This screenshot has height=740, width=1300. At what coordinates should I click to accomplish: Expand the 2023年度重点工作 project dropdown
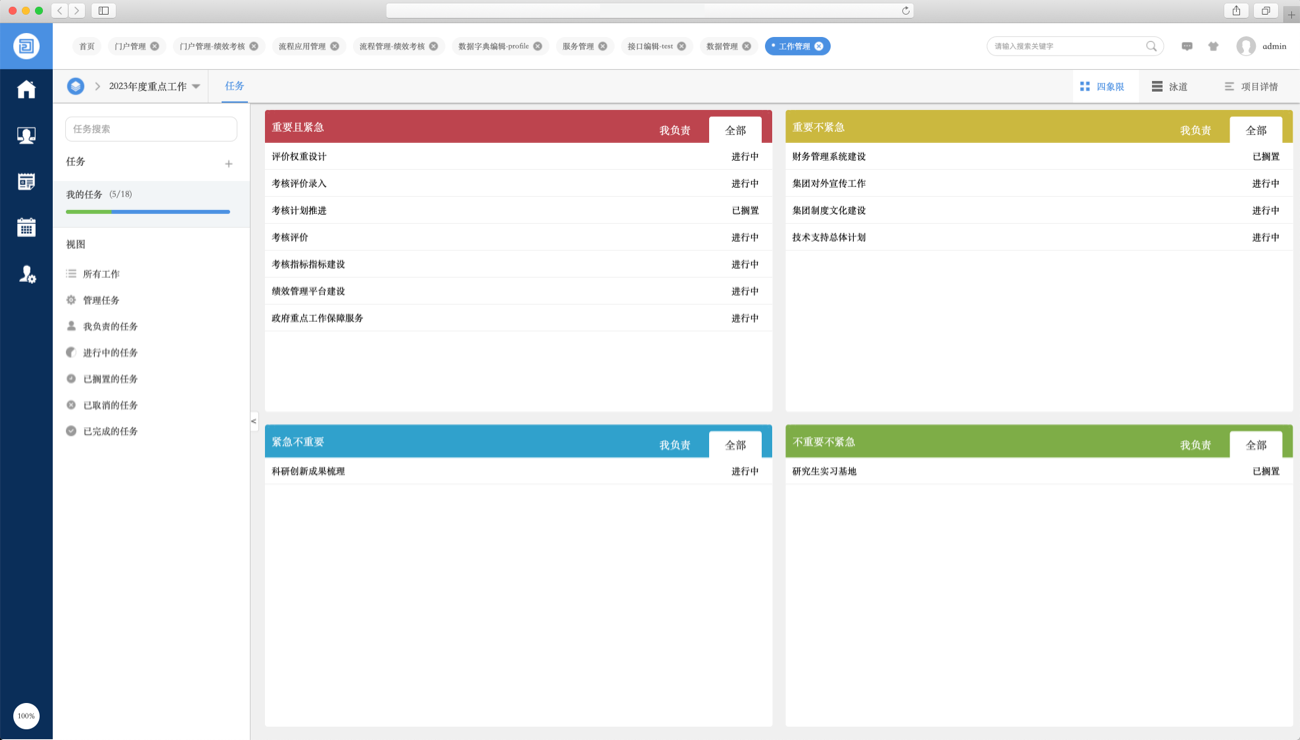point(196,87)
